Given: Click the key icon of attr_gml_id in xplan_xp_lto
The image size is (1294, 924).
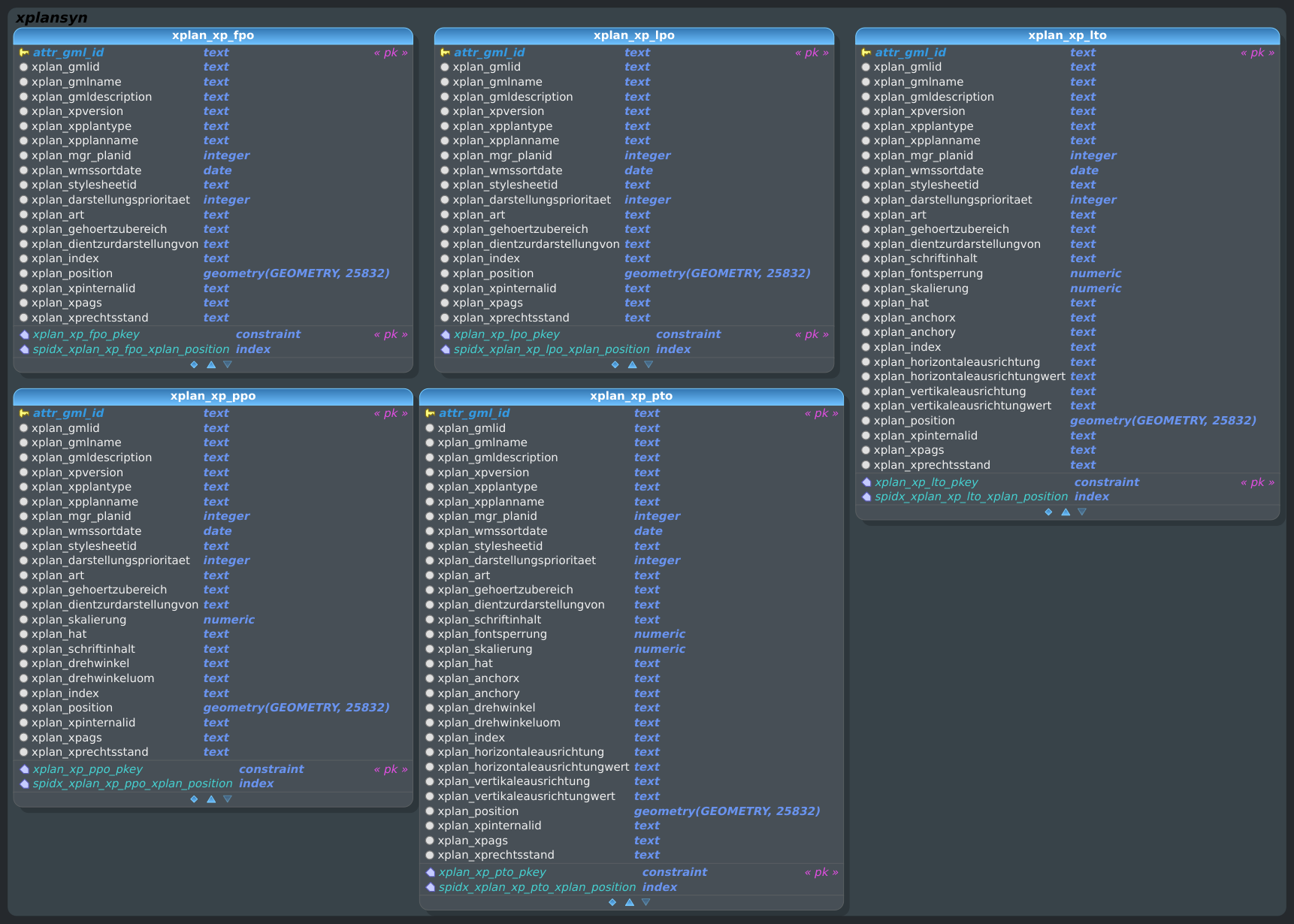Looking at the screenshot, I should coord(866,52).
